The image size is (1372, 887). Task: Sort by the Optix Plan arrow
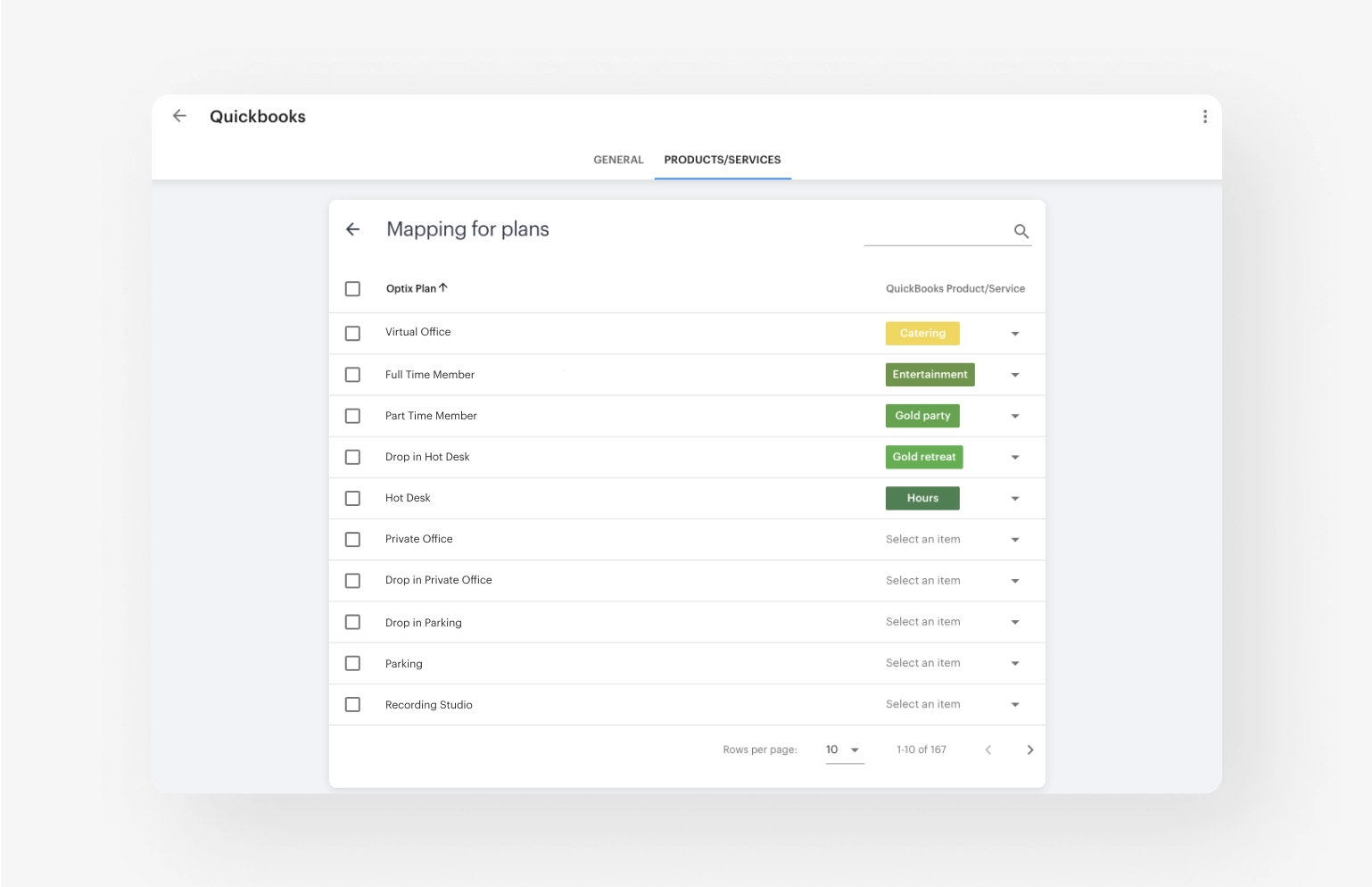443,287
